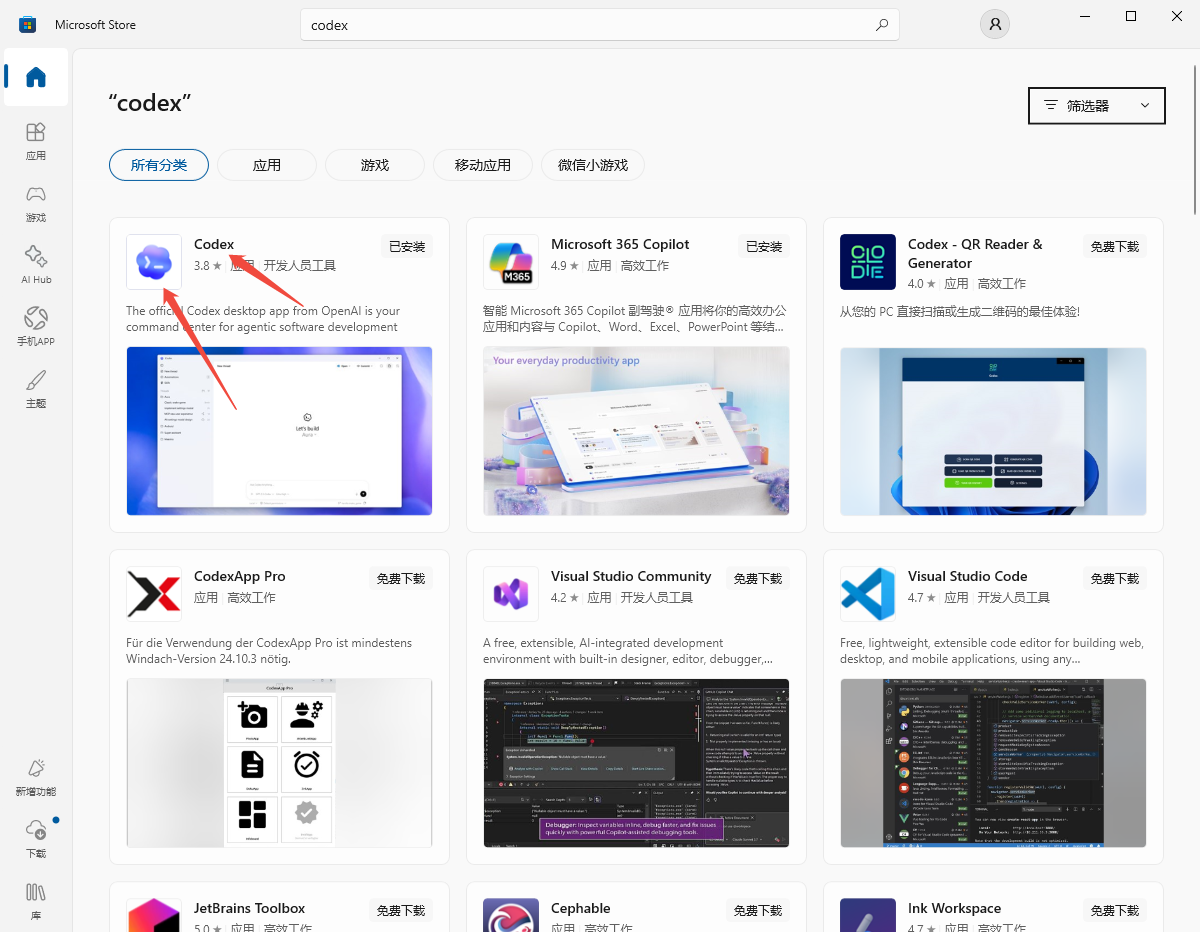Select the 应用 filter tab
1200x932 pixels.
click(267, 165)
